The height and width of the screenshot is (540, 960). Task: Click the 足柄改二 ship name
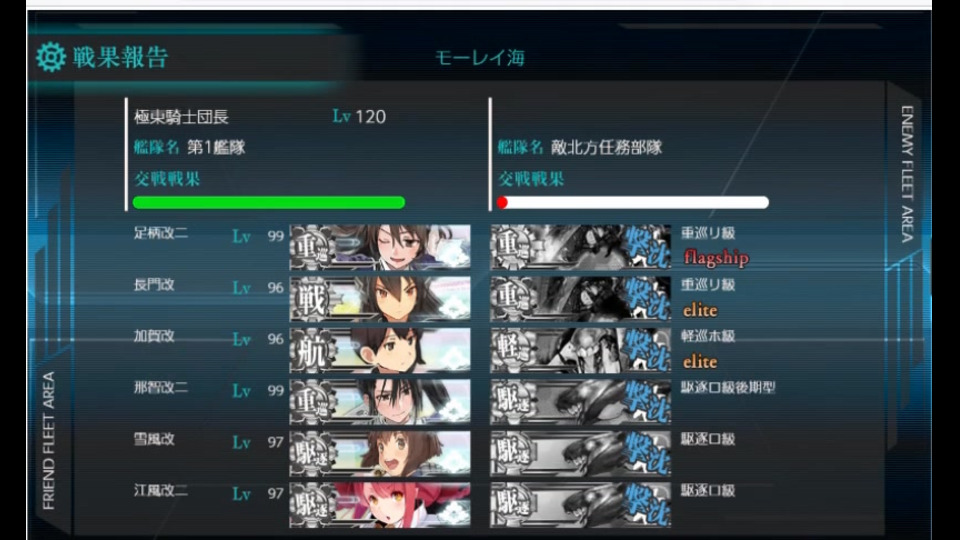(x=161, y=233)
